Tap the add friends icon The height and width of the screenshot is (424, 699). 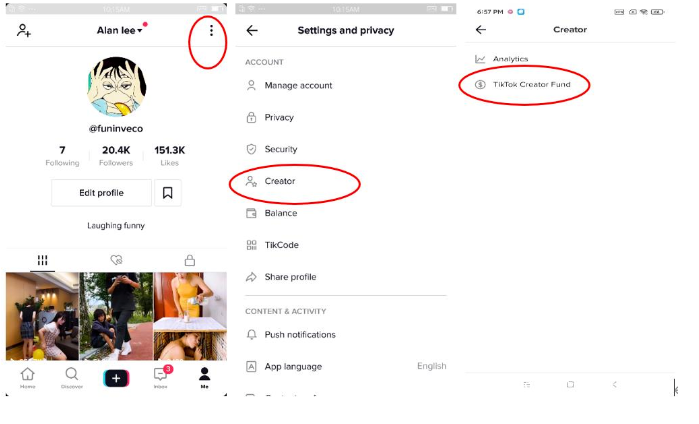point(24,31)
